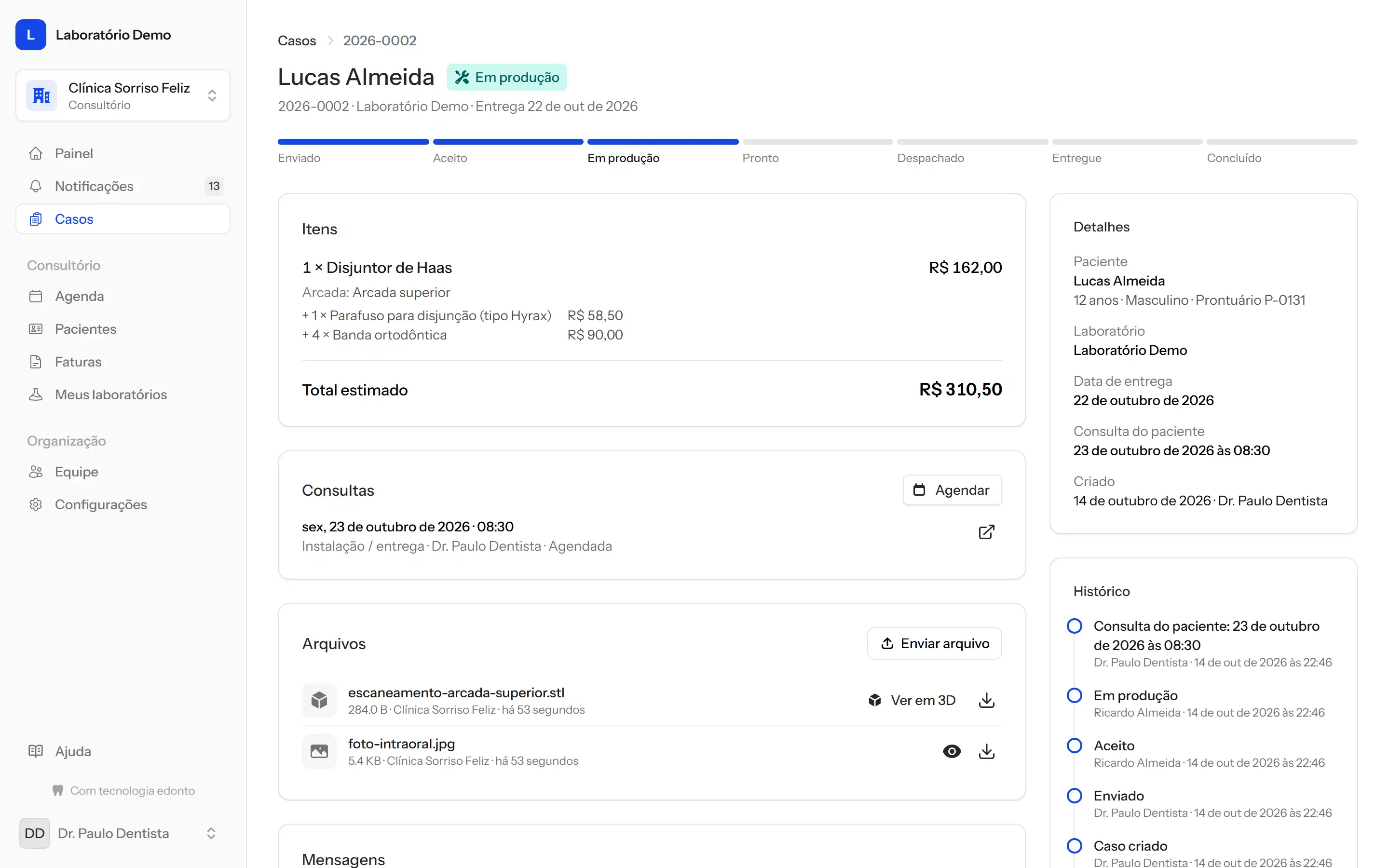
Task: Open the appointment via external link icon
Action: click(986, 532)
